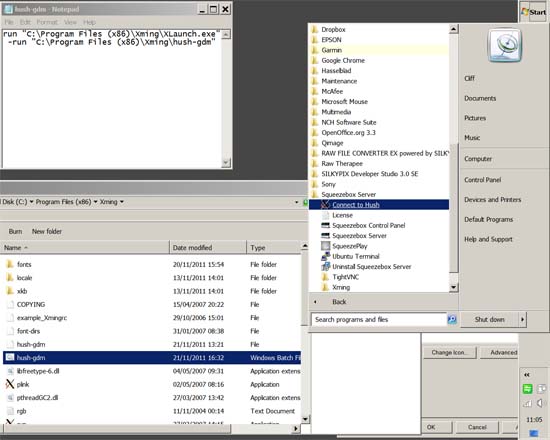Open the EPSON program folder

coord(331,40)
